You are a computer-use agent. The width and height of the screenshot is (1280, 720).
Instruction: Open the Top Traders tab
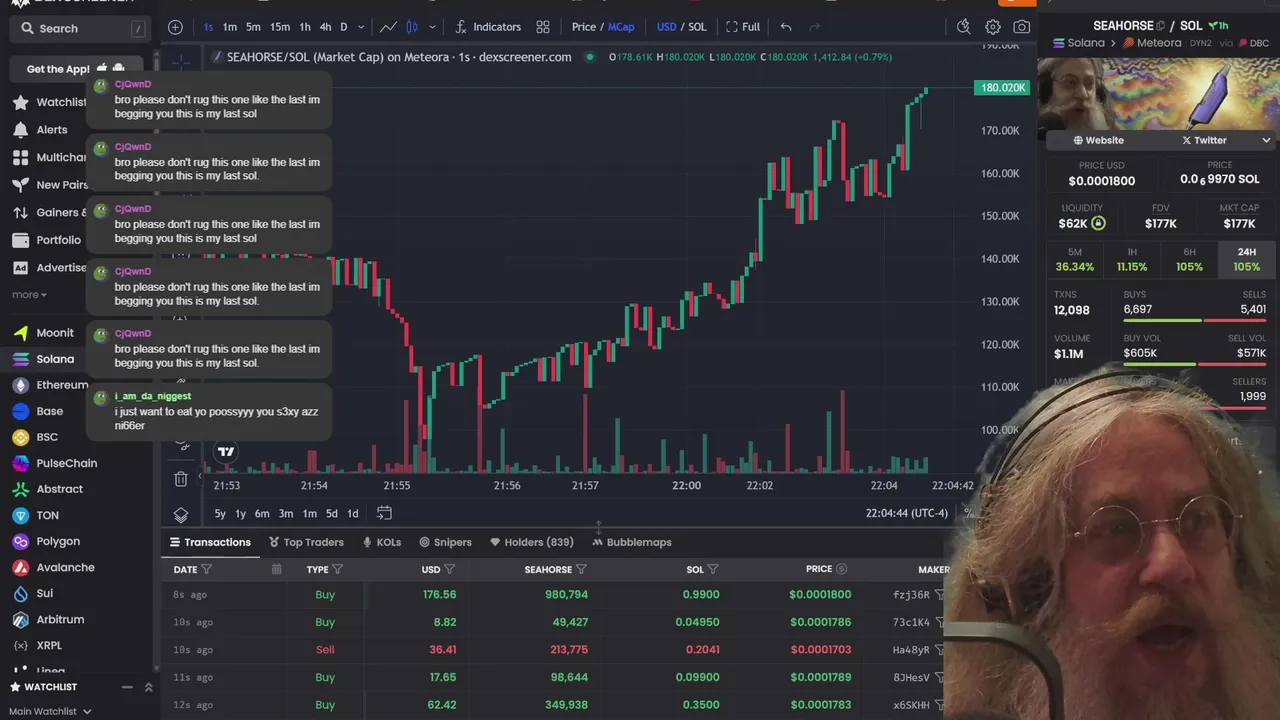tap(306, 542)
